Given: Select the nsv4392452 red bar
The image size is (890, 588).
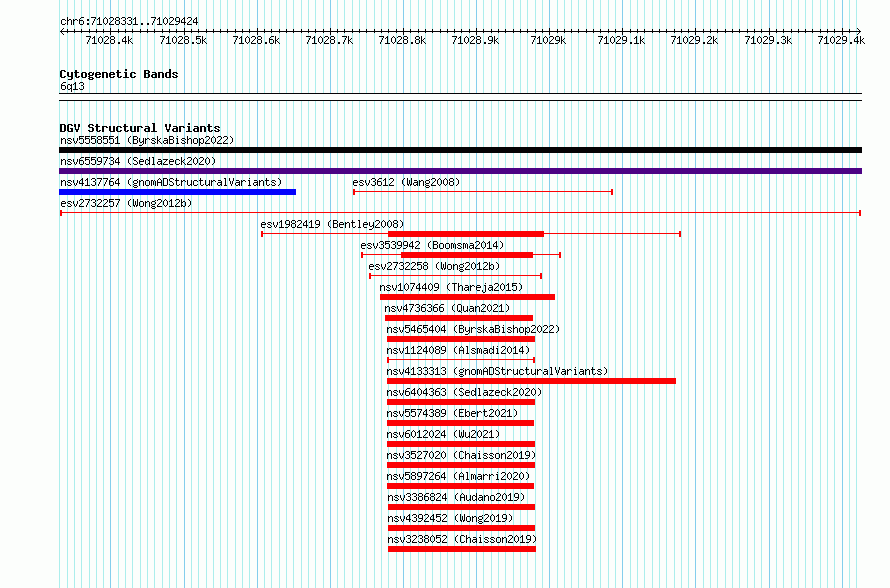Looking at the screenshot, I should pyautogui.click(x=461, y=528).
